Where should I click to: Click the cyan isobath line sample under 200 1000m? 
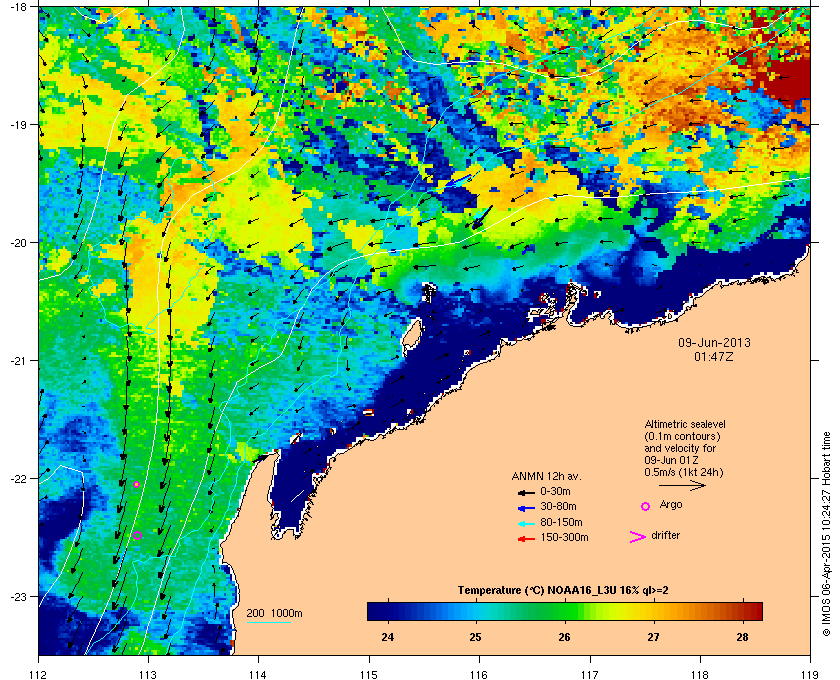tap(268, 622)
